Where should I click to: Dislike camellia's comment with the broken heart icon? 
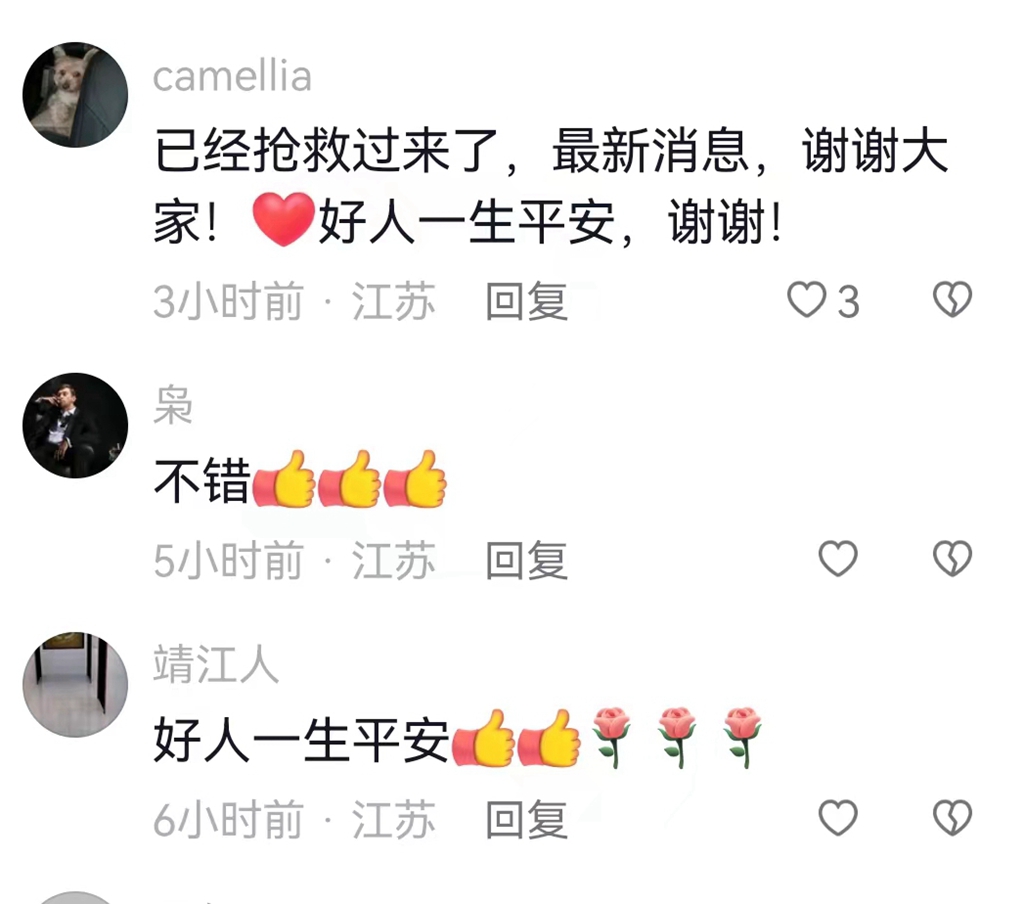pos(952,300)
